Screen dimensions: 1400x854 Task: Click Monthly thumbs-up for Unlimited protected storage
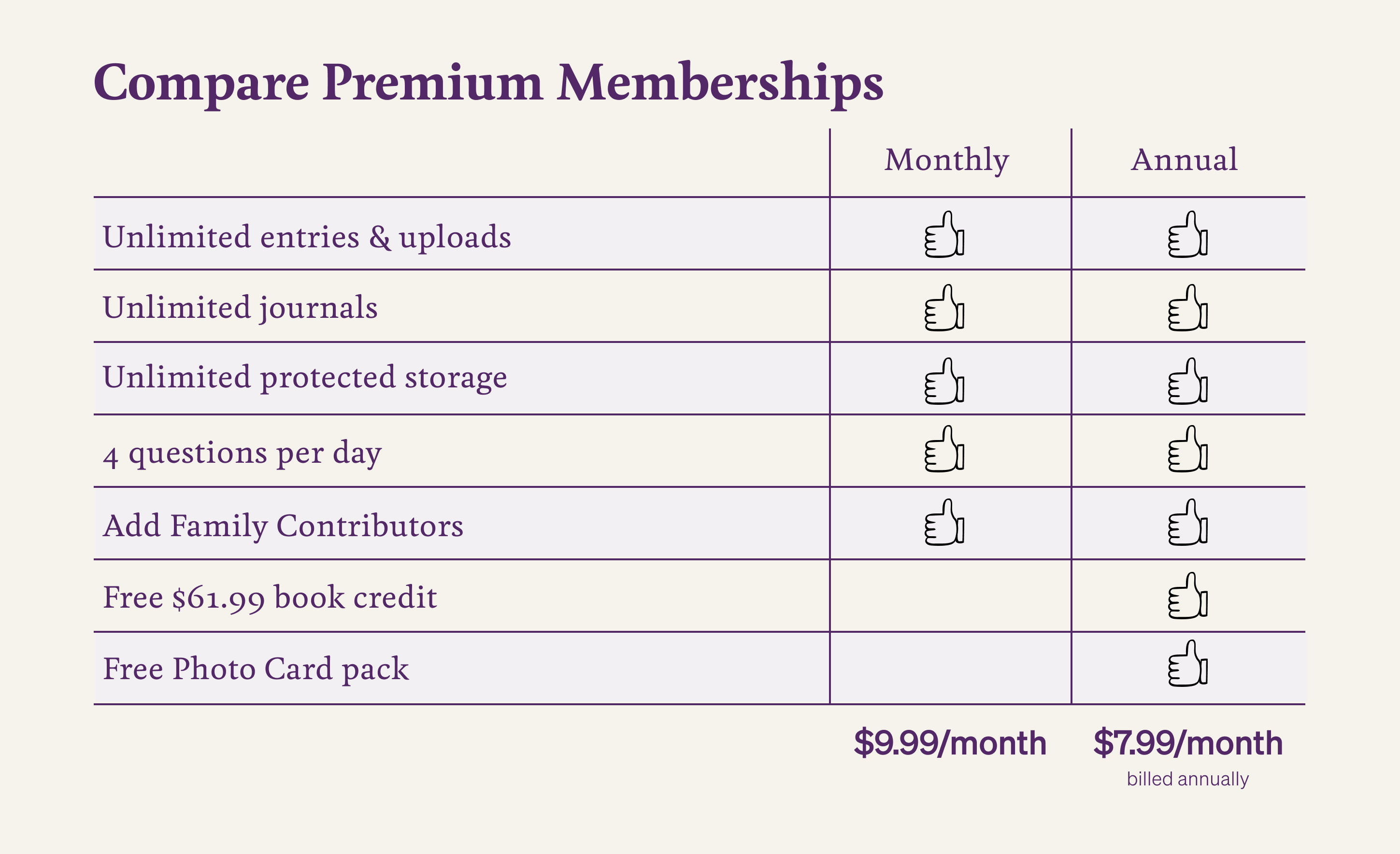[x=944, y=381]
